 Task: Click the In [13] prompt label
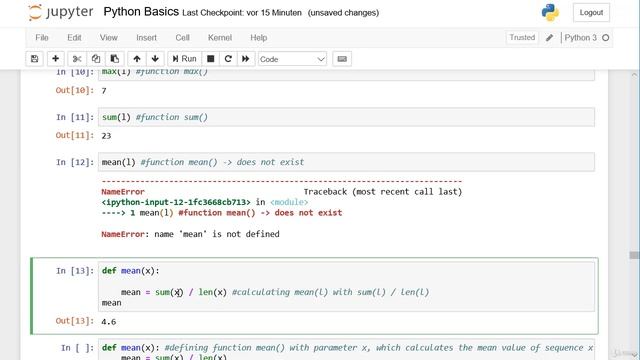point(75,271)
